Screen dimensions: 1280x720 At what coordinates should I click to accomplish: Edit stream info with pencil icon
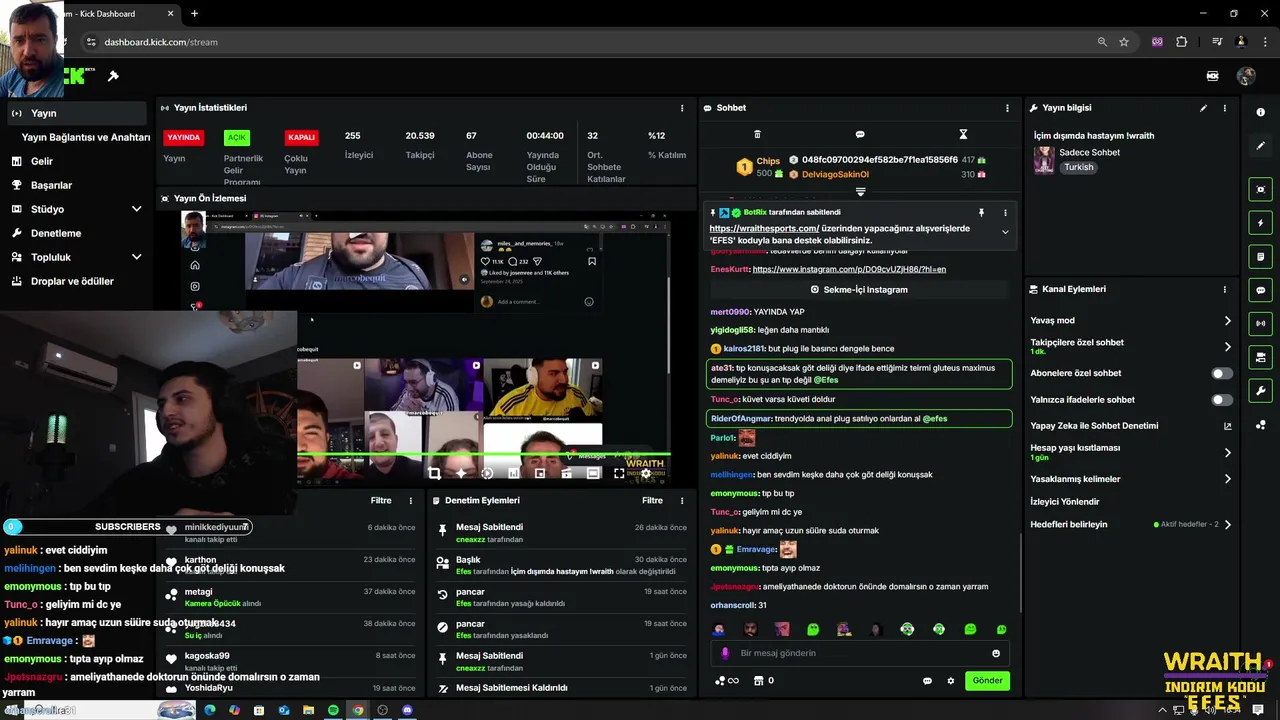click(x=1203, y=108)
